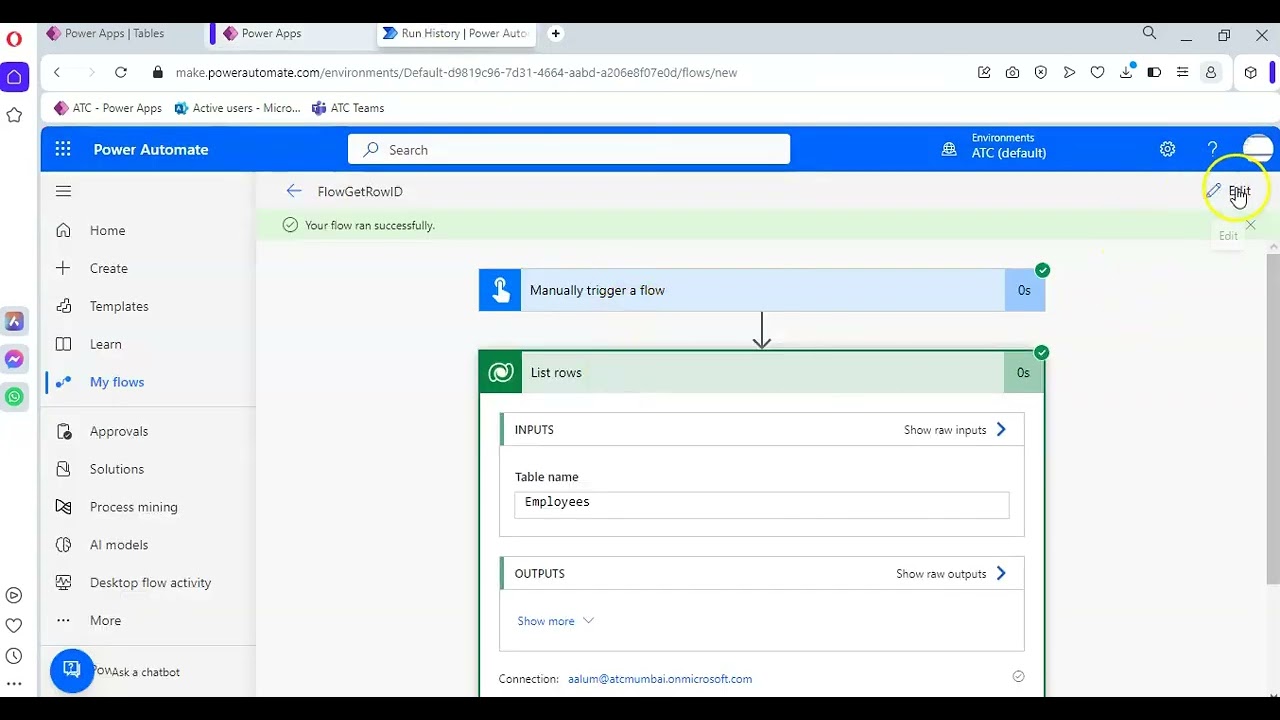Click the Ask a chatbot button

pyautogui.click(x=72, y=671)
